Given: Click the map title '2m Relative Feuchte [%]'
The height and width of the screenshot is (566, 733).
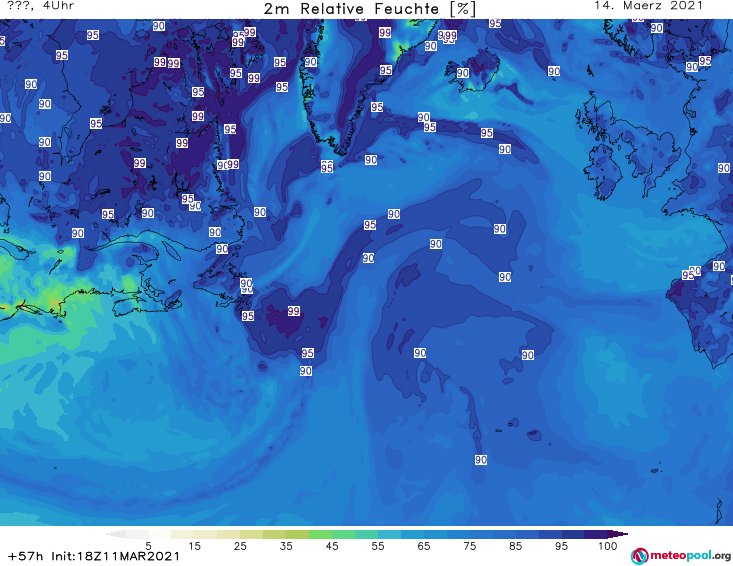Looking at the screenshot, I should (x=369, y=9).
